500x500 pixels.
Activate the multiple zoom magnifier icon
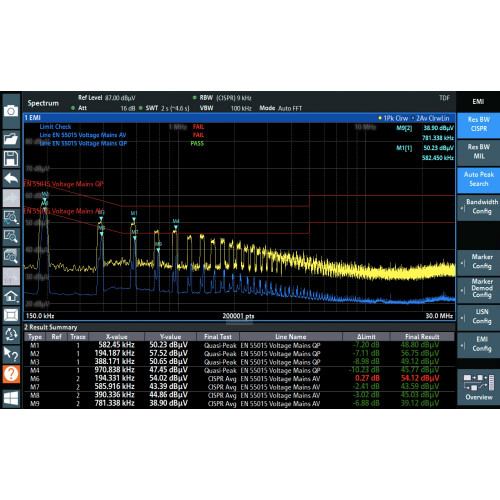(11, 256)
